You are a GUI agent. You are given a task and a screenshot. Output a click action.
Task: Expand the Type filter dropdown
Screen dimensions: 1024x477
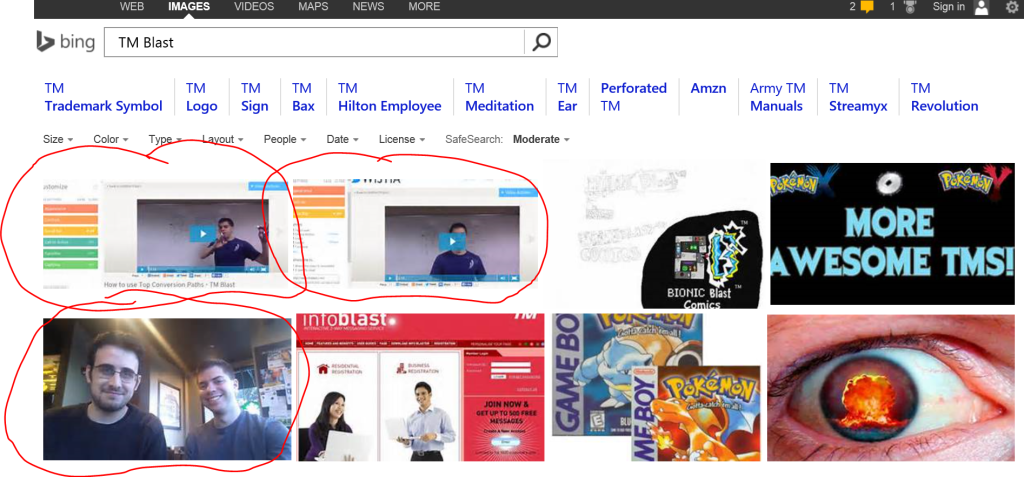(x=165, y=139)
